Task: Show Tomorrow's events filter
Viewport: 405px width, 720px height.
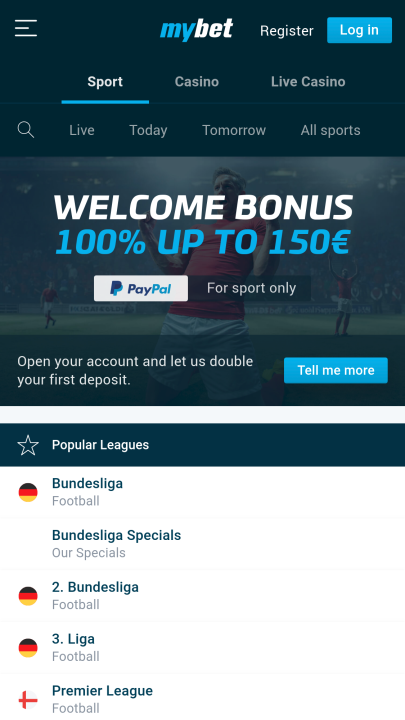Action: 234,130
